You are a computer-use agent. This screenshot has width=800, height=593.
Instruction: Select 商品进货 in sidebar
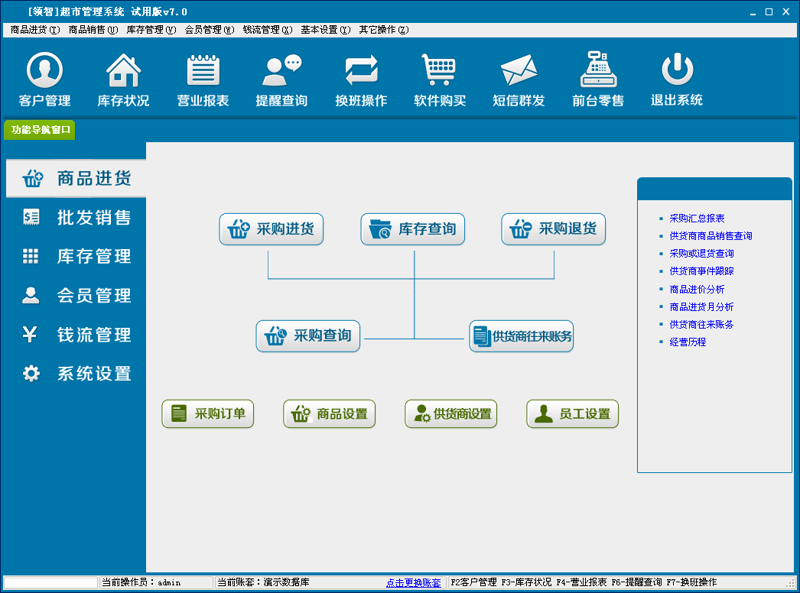(x=76, y=178)
